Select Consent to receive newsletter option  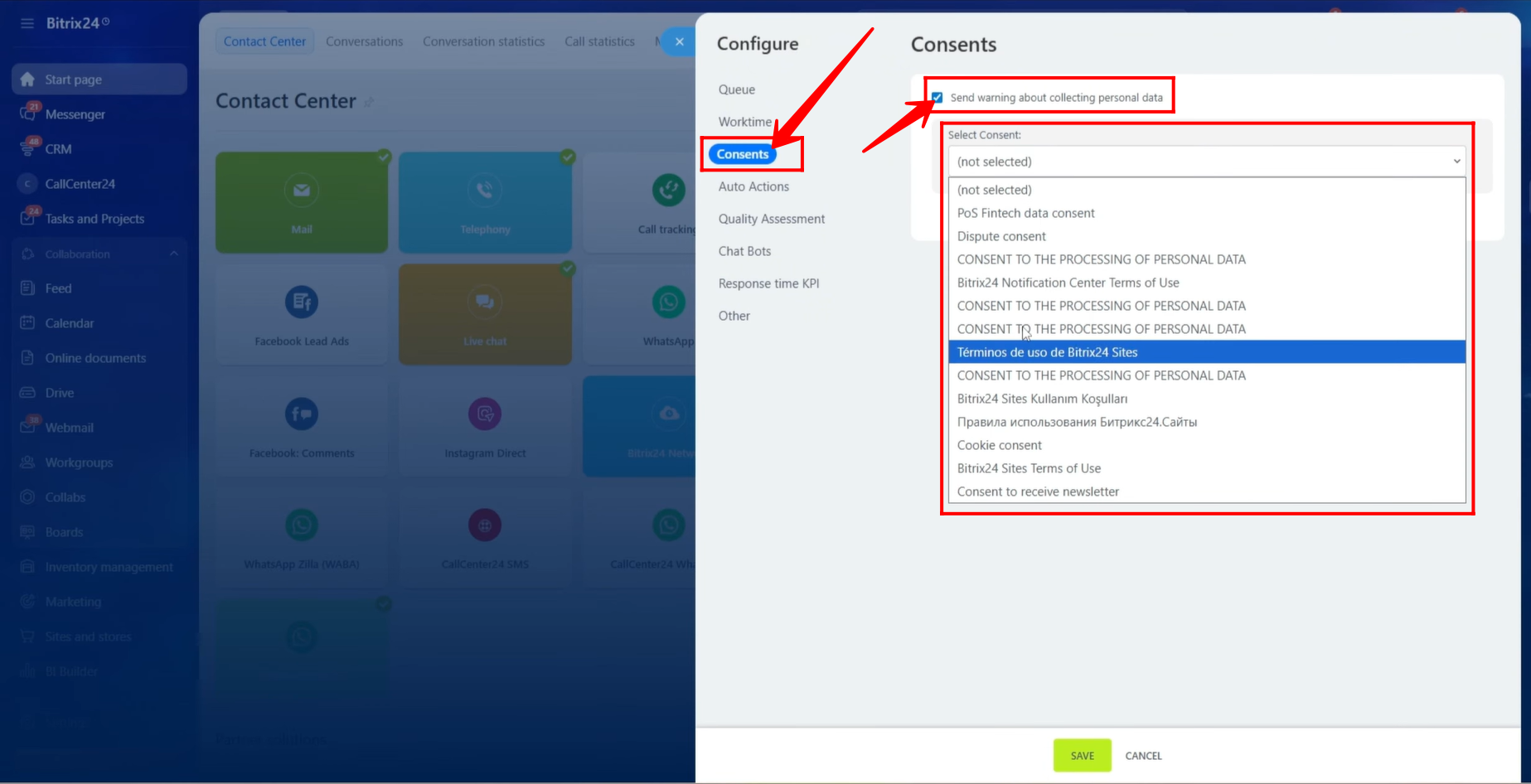point(1038,491)
